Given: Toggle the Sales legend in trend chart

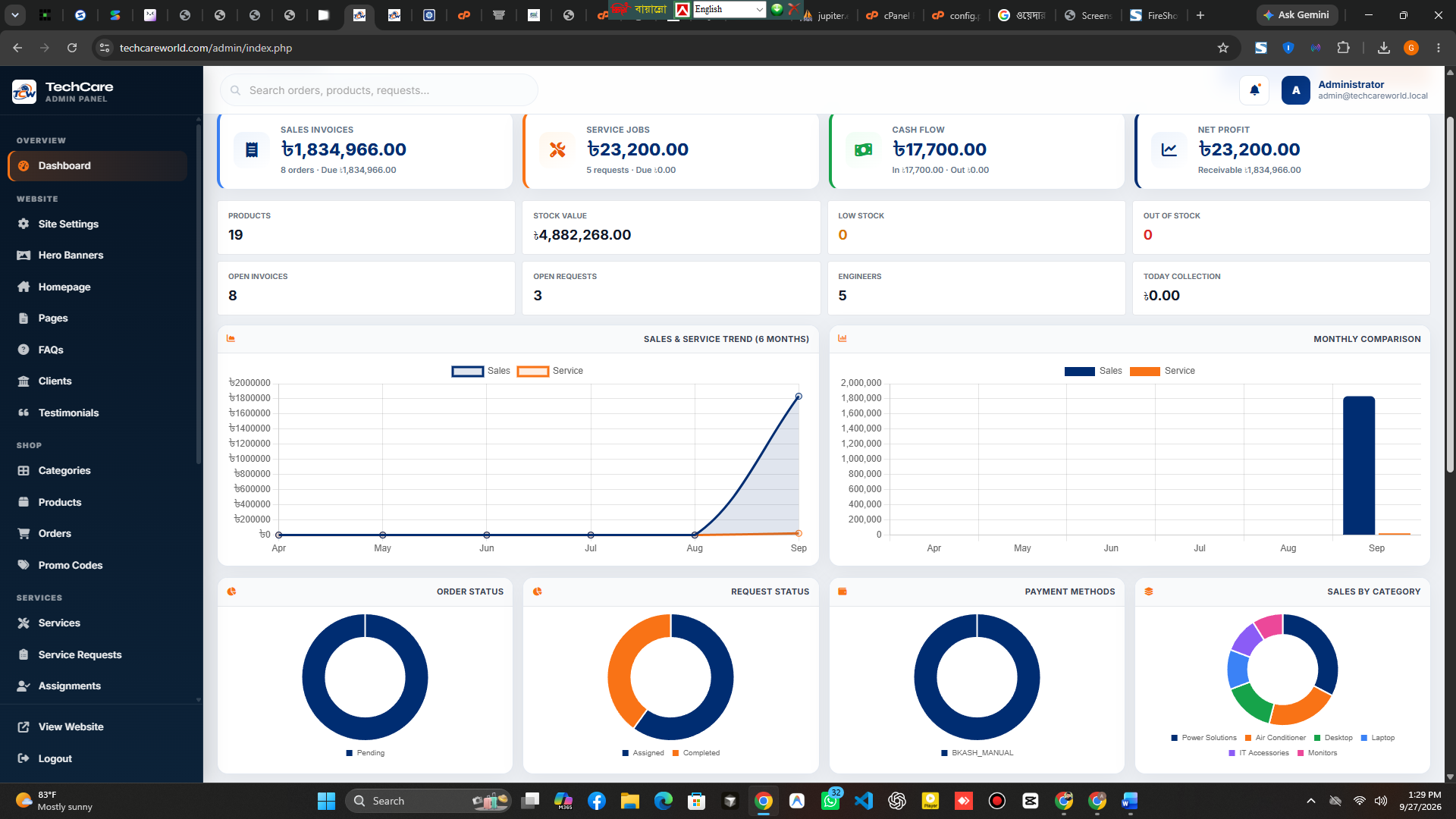Looking at the screenshot, I should click(481, 371).
